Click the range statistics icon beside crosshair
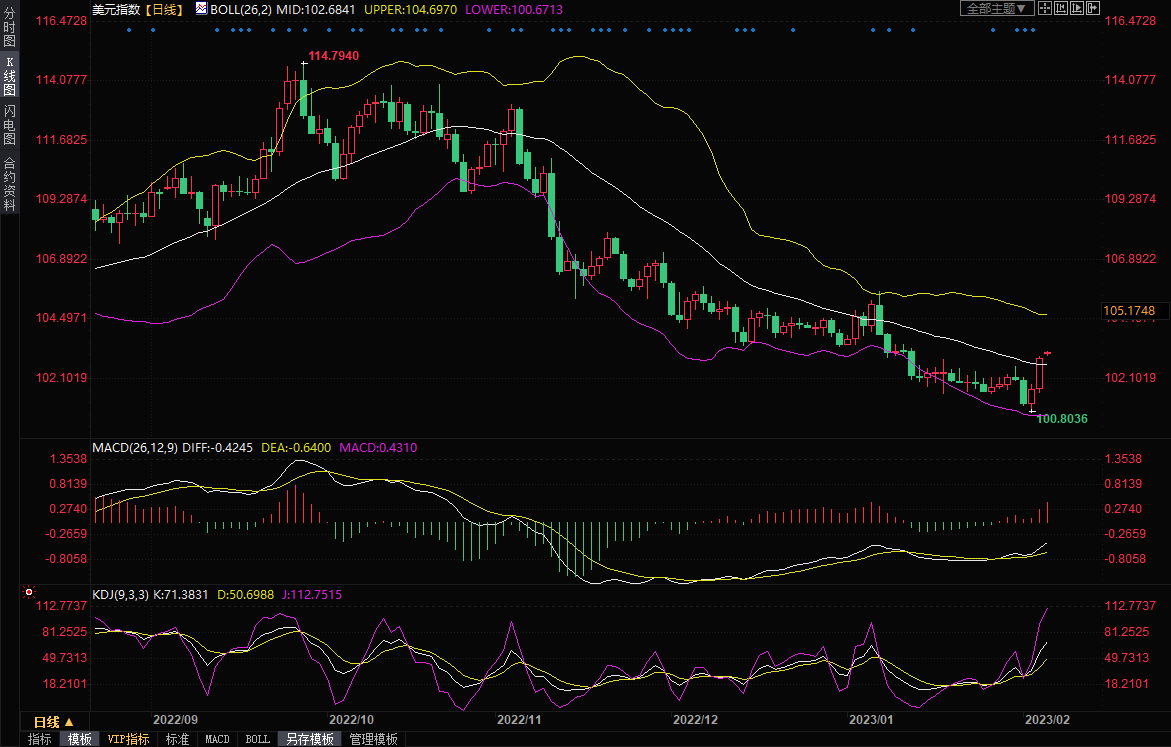1171x747 pixels. (1060, 8)
